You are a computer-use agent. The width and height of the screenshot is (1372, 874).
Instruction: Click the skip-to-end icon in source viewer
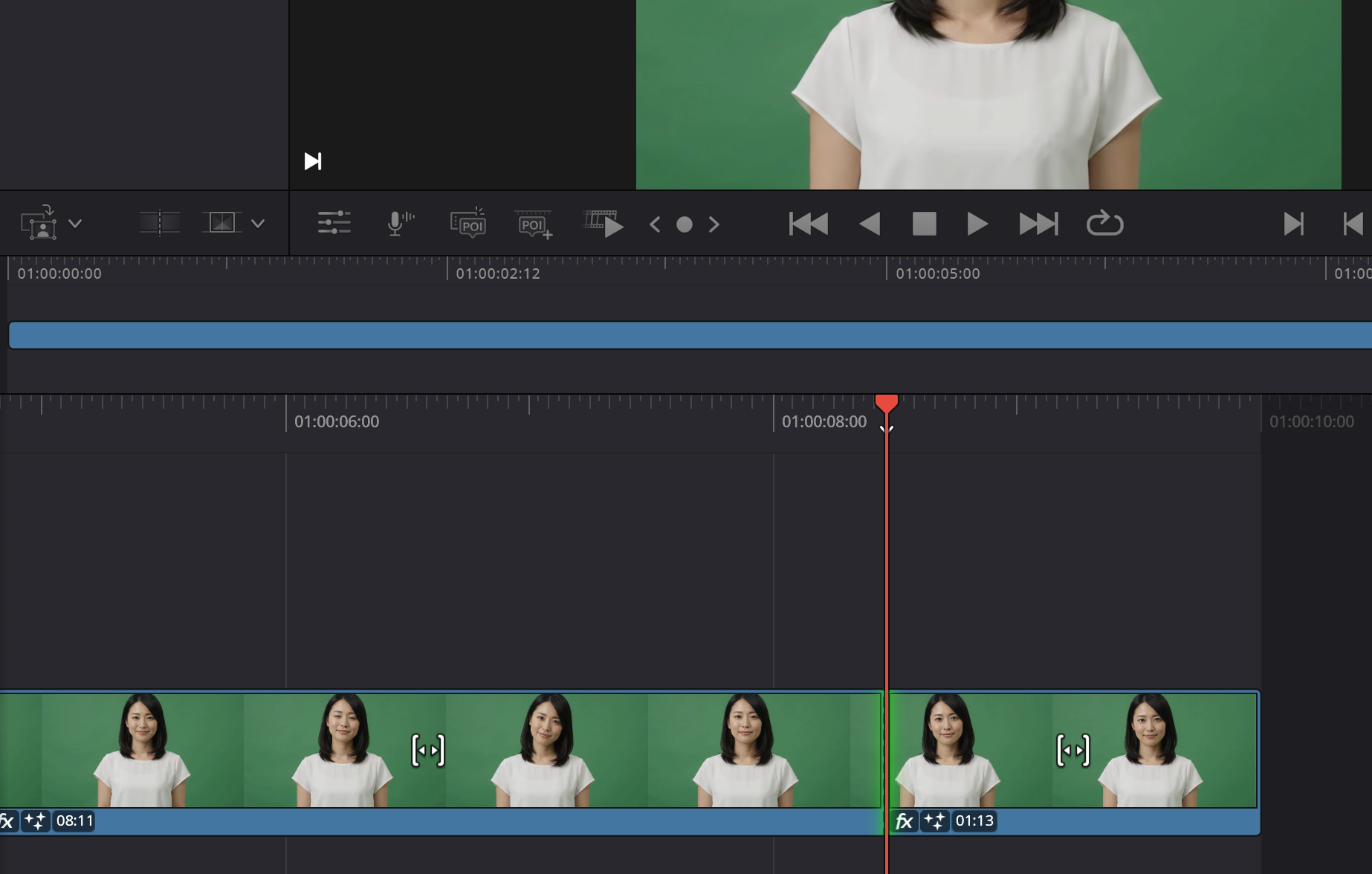tap(313, 161)
